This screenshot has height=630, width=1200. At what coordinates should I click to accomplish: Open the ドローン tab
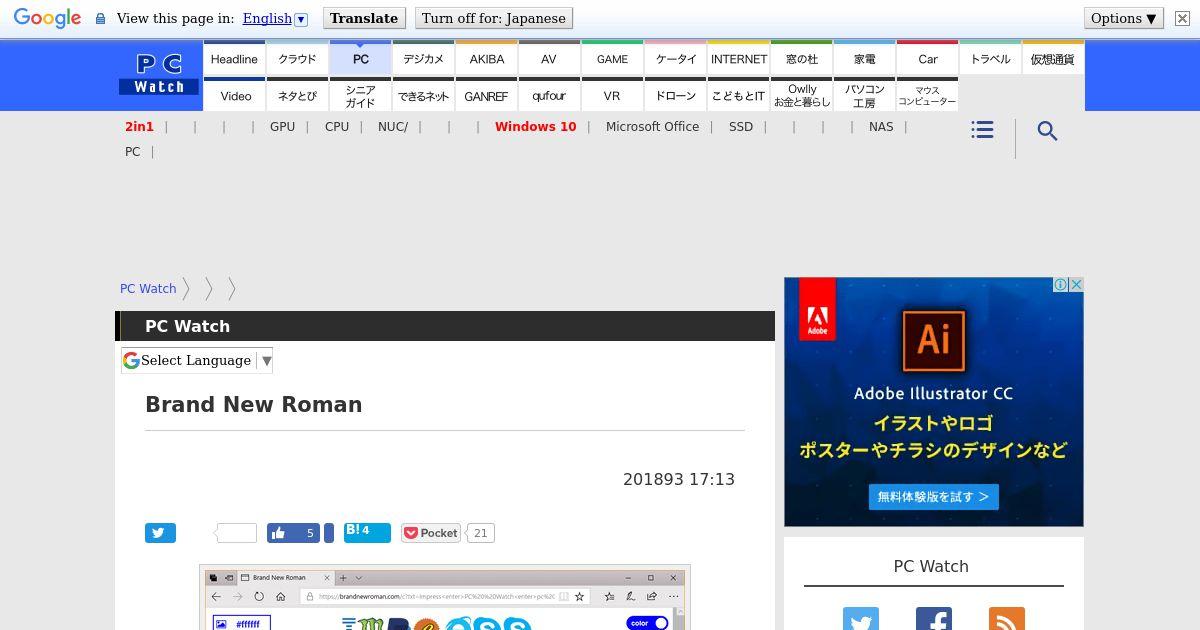[x=675, y=96]
